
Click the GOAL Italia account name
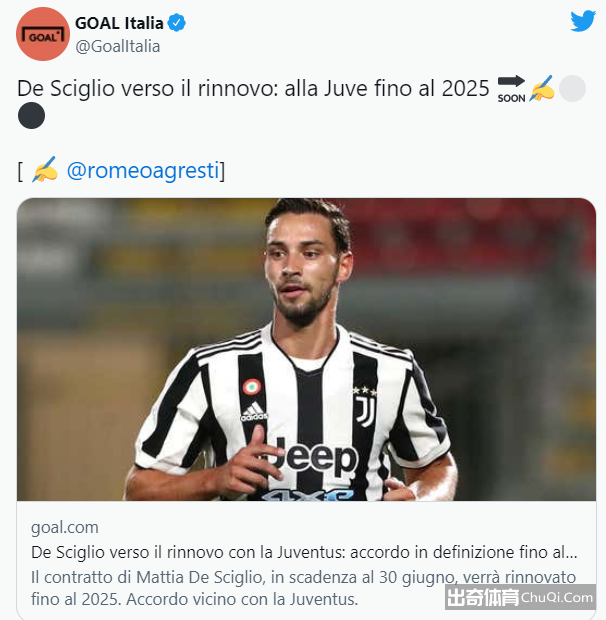[119, 23]
